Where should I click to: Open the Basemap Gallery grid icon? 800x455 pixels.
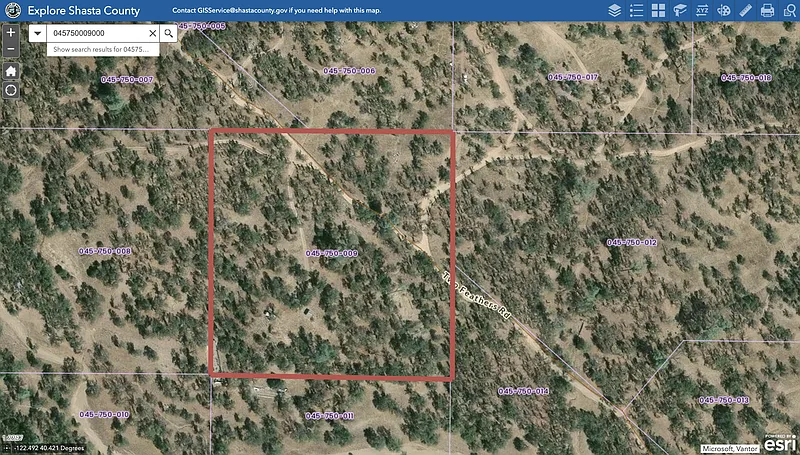pyautogui.click(x=658, y=10)
